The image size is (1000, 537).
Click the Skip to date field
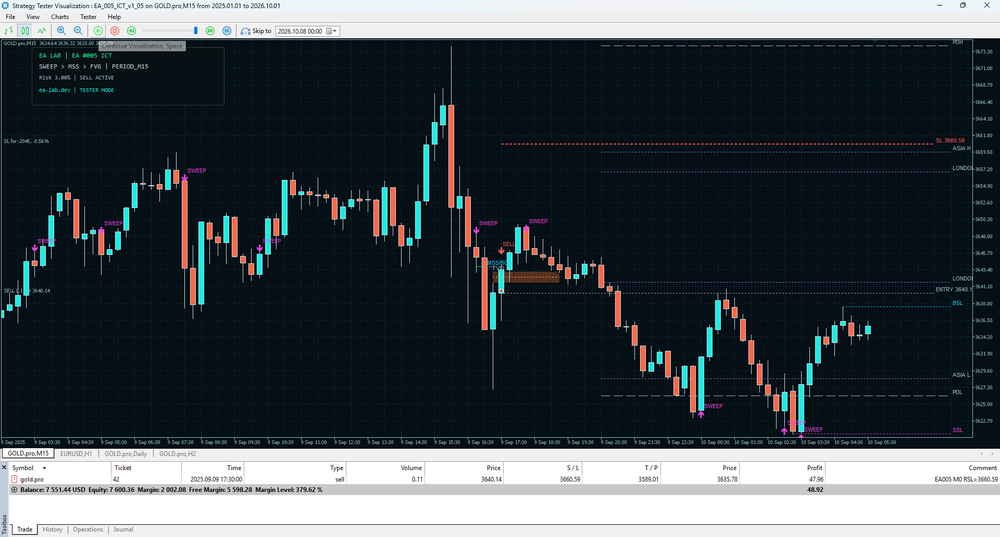(x=300, y=31)
